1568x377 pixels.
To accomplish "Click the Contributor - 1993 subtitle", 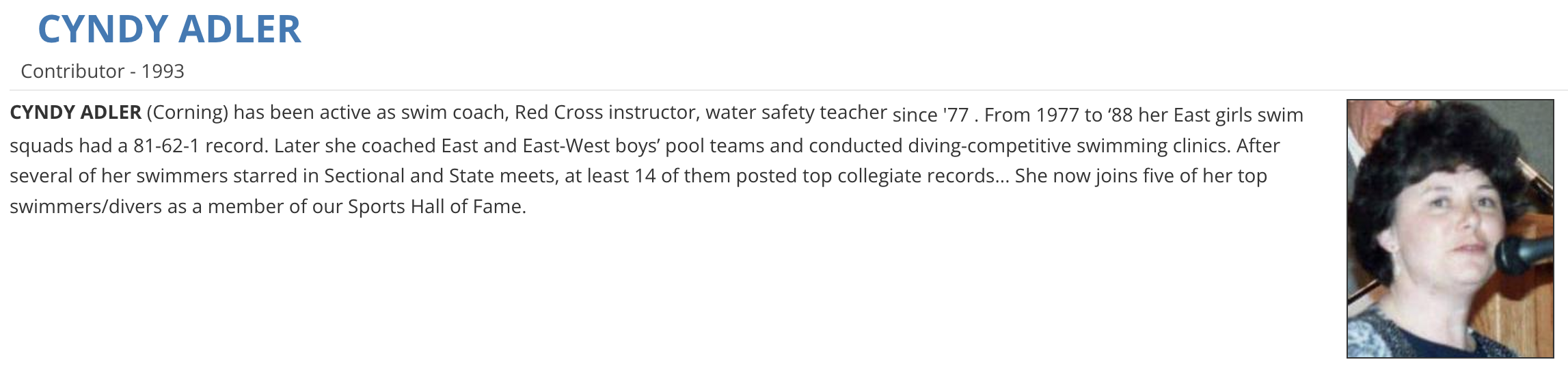I will coord(103,71).
